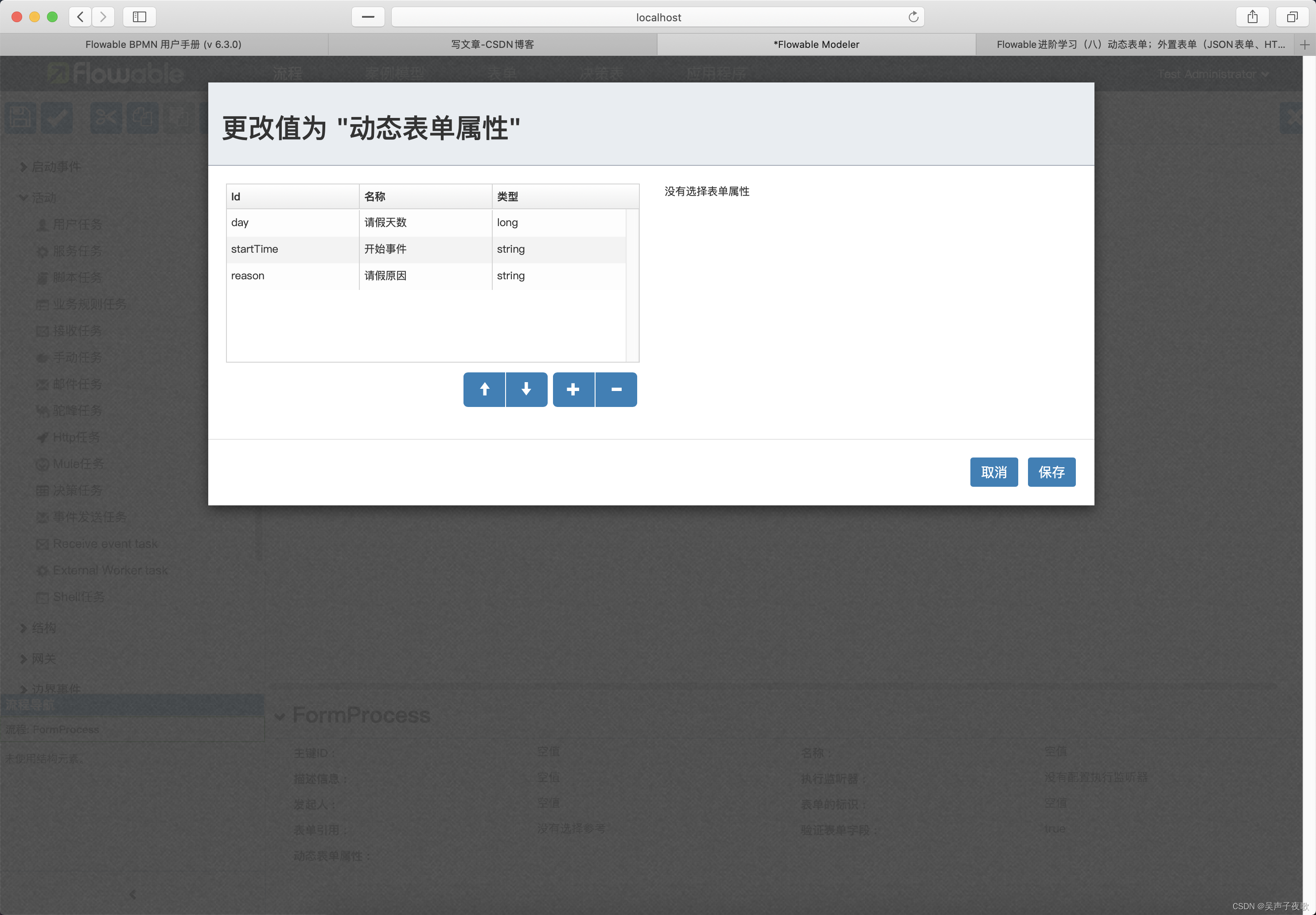Viewport: 1316px width, 915px height.
Task: Click the move-down arrow button
Action: click(x=526, y=389)
